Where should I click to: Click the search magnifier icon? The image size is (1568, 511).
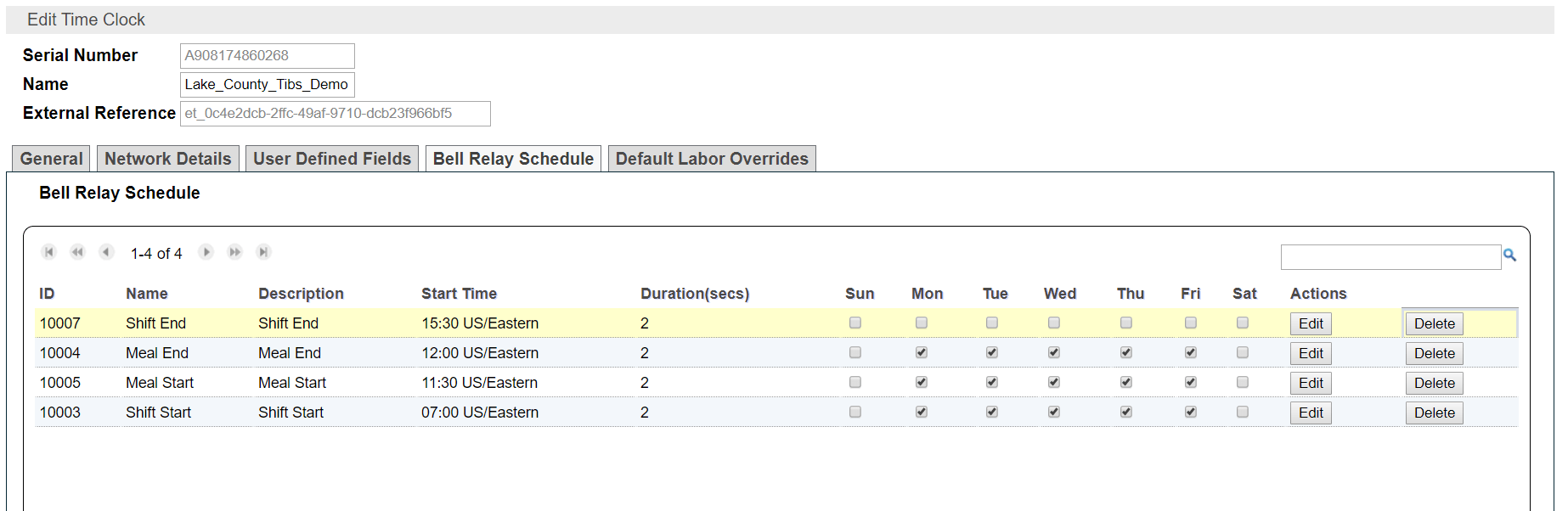tap(1509, 255)
